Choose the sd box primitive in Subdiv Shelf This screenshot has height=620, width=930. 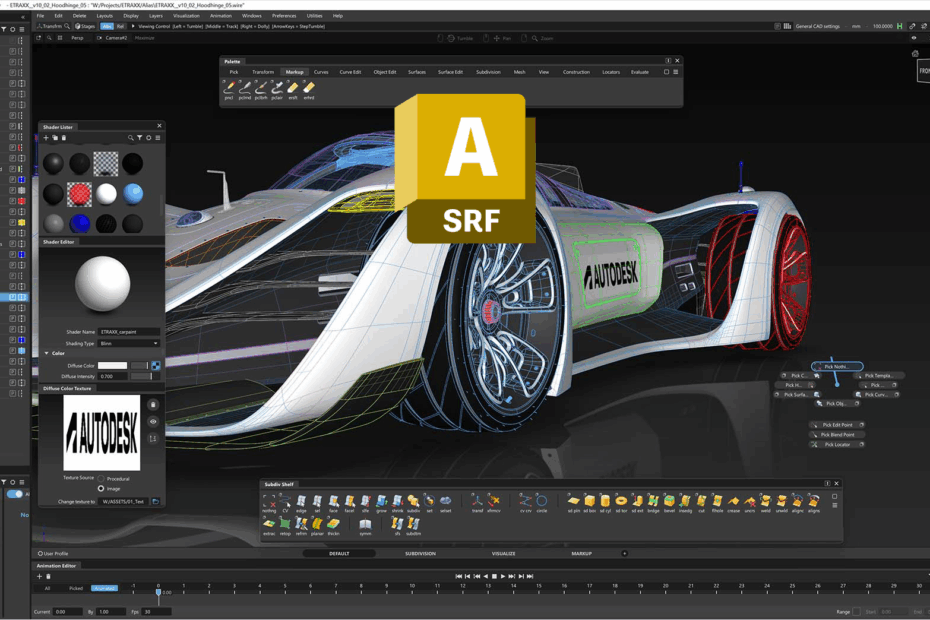[x=589, y=500]
